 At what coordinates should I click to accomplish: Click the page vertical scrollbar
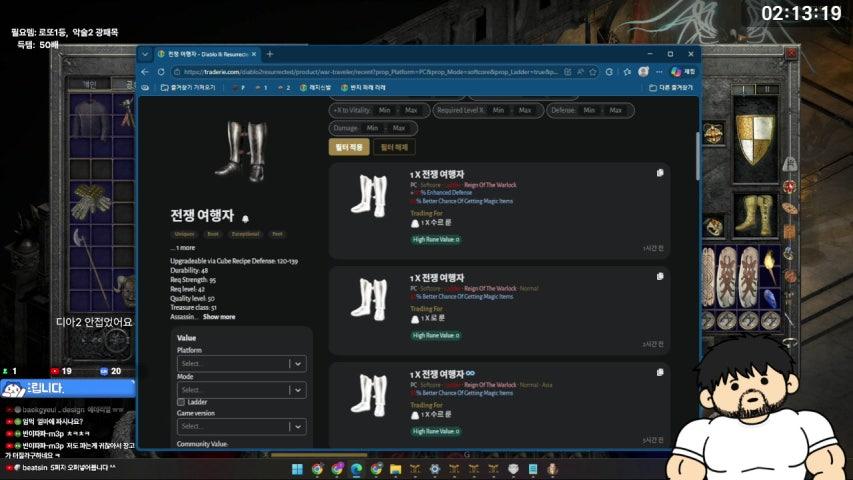[x=697, y=156]
